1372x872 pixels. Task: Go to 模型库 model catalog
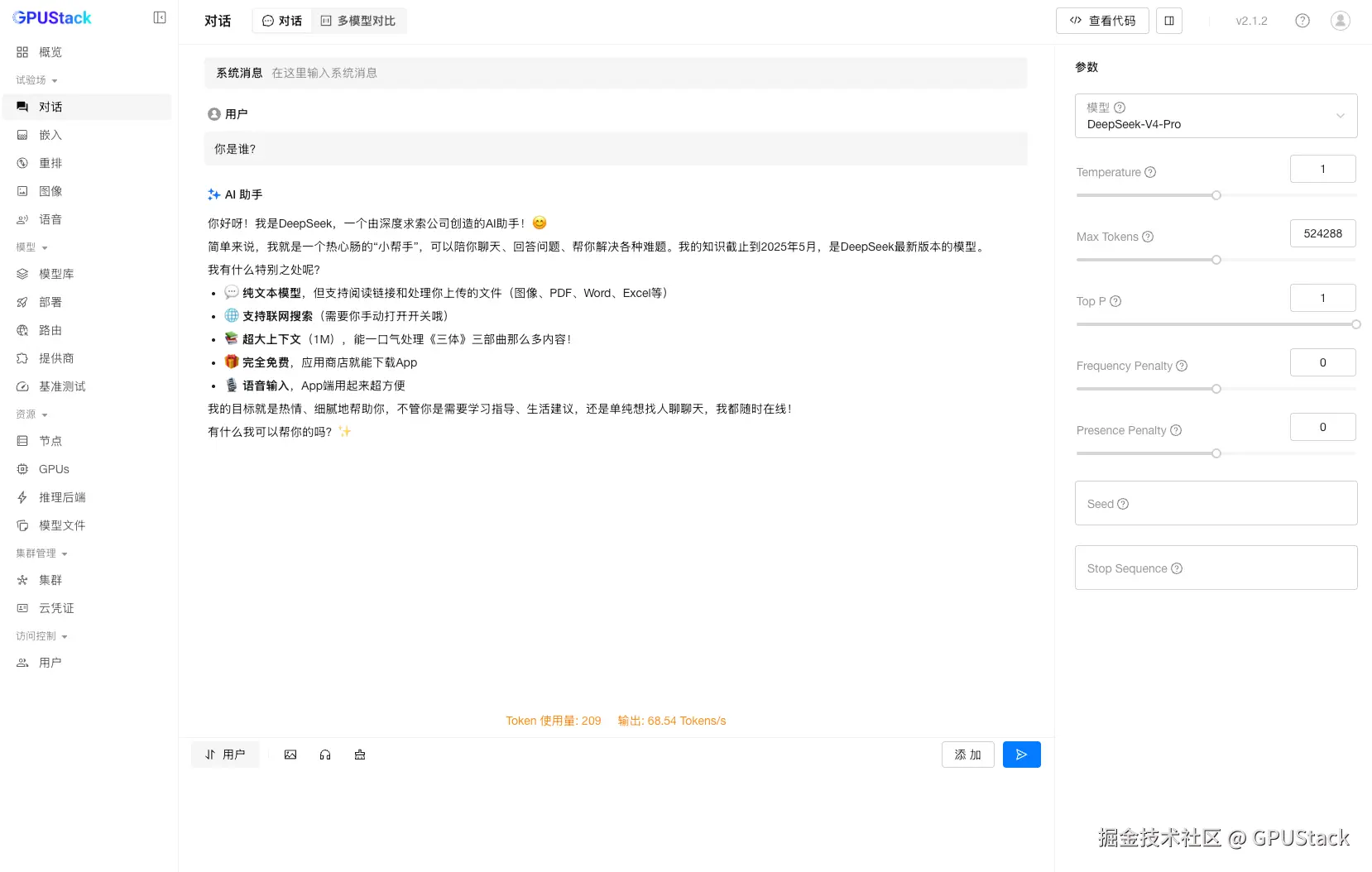pyautogui.click(x=87, y=274)
